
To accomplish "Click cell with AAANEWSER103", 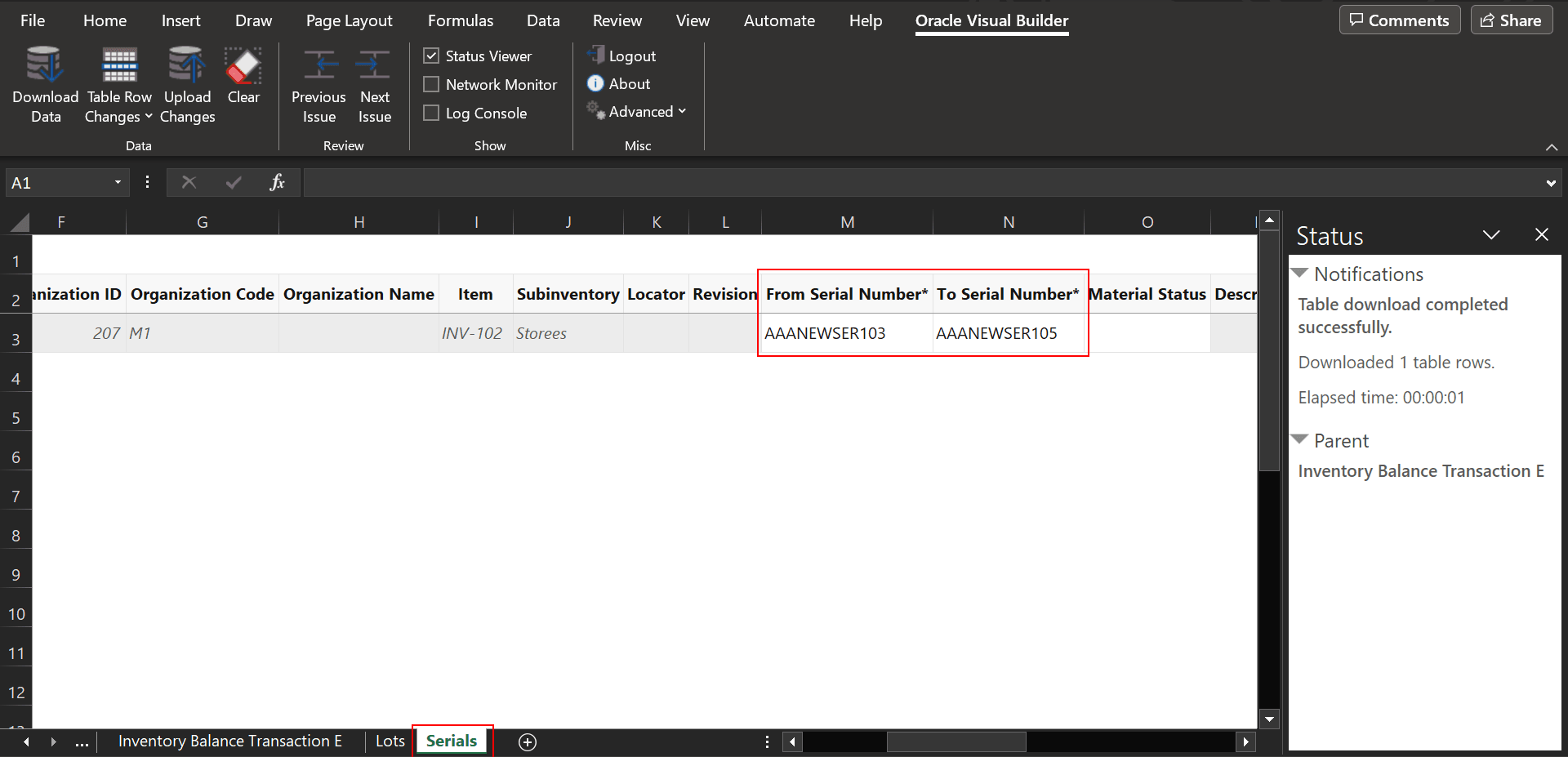I will click(x=846, y=333).
